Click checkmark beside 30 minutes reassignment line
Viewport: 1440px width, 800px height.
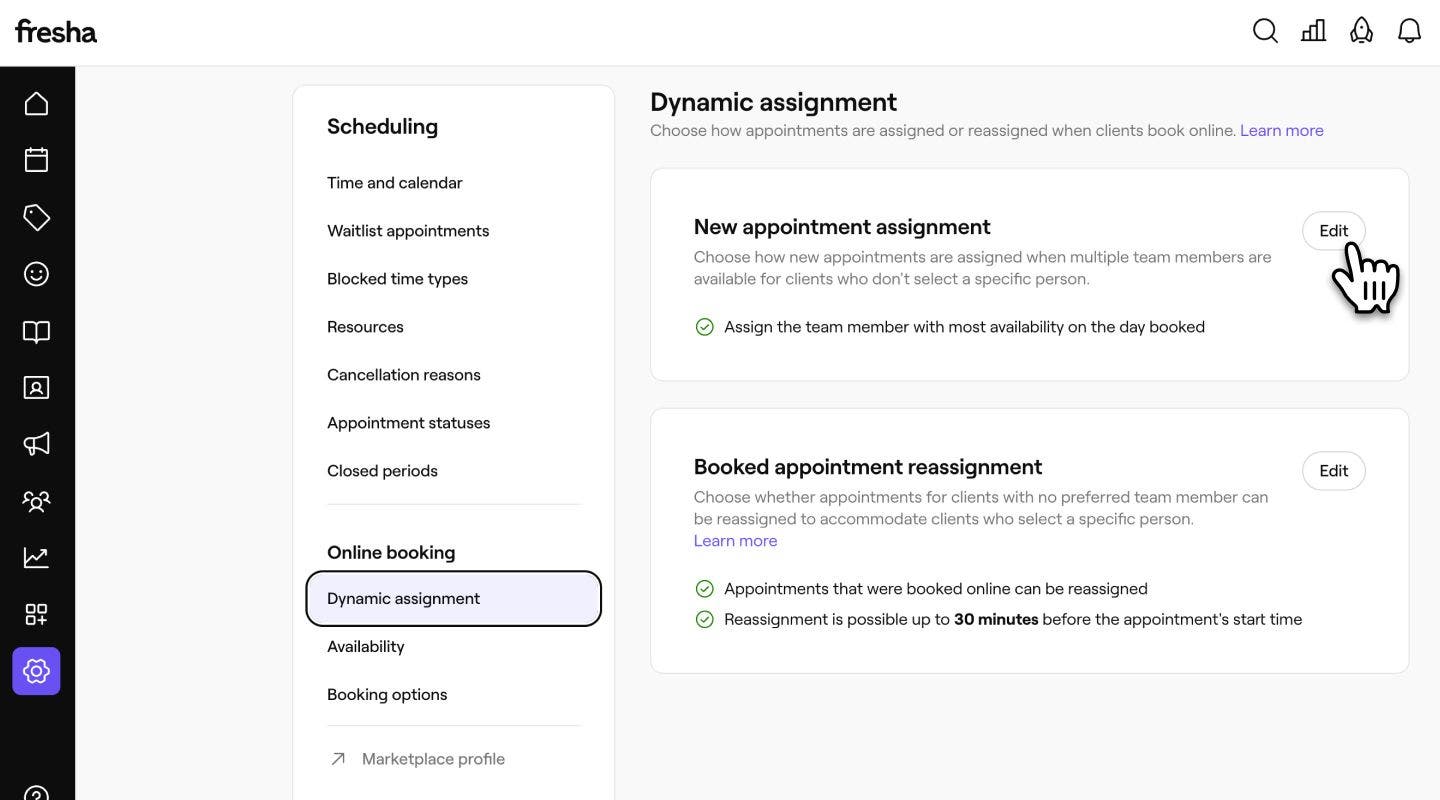[x=705, y=620]
